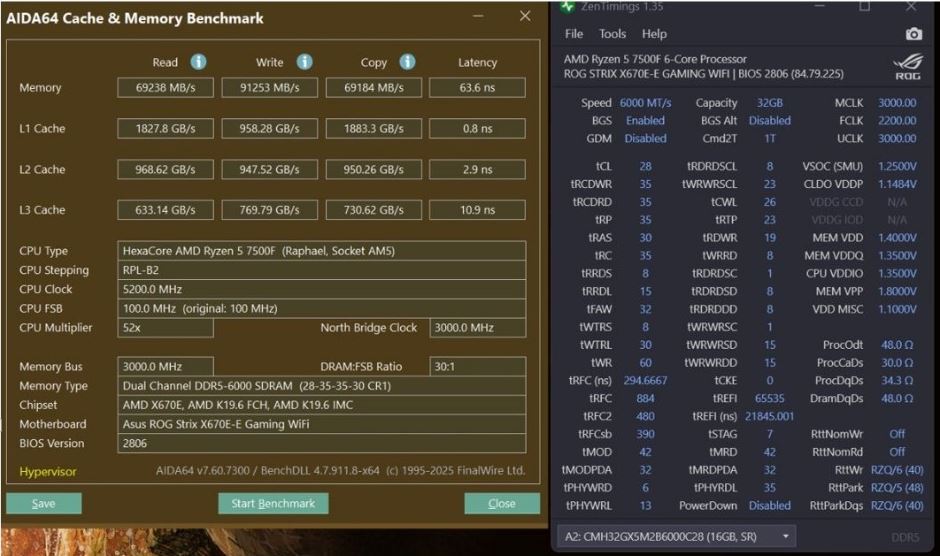Click the MEM VDD value 1.4000V
The image size is (940, 556).
[897, 238]
